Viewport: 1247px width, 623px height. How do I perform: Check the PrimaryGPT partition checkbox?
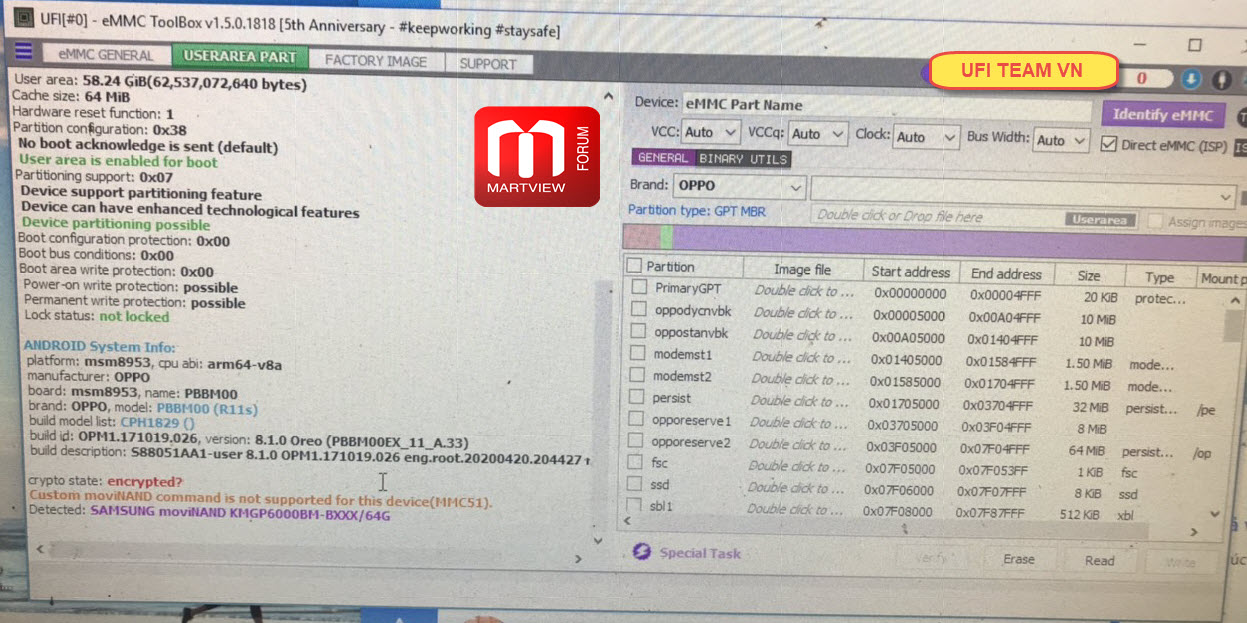click(639, 287)
